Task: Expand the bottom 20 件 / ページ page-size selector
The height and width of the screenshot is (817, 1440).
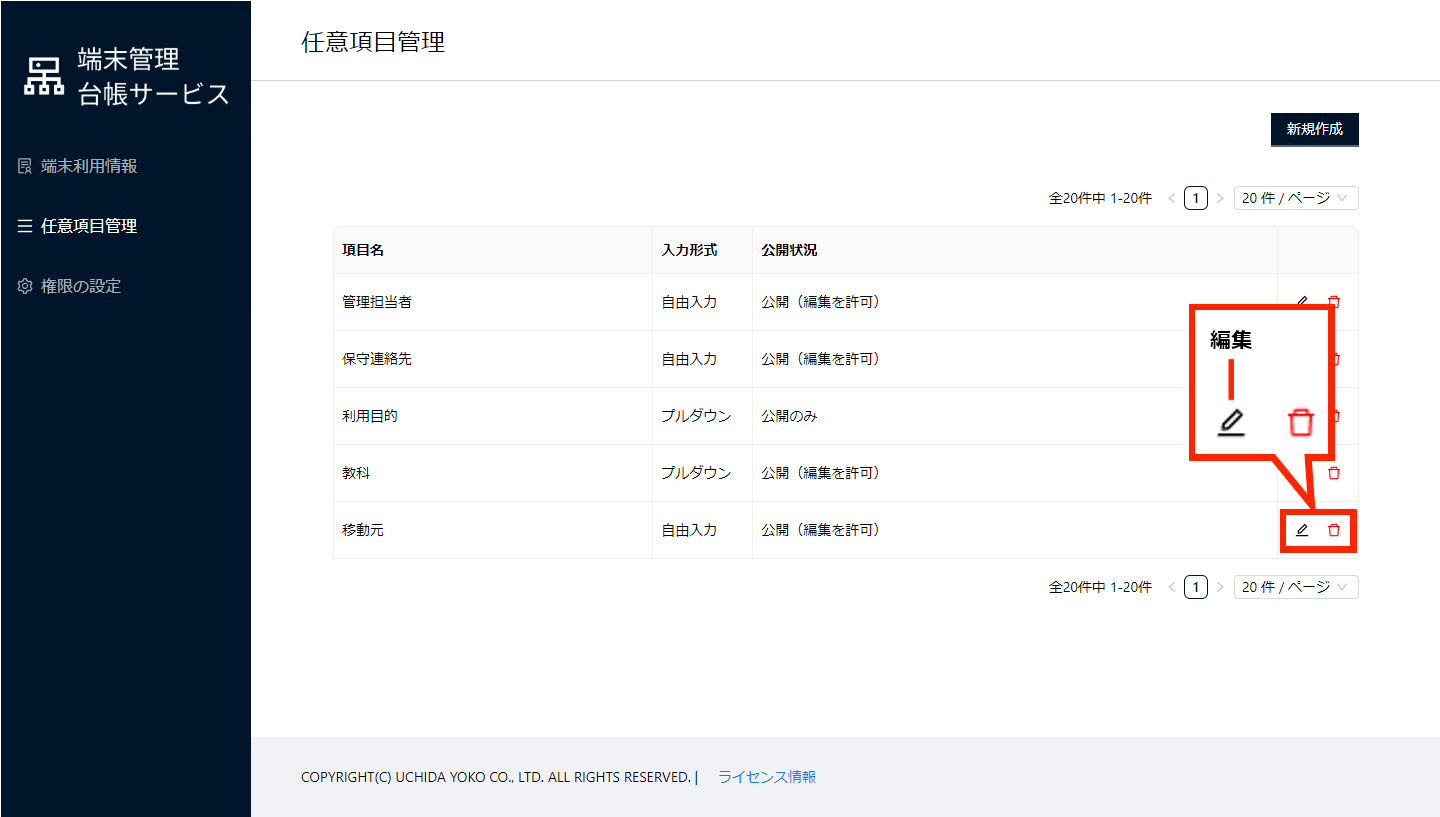Action: (x=1295, y=587)
